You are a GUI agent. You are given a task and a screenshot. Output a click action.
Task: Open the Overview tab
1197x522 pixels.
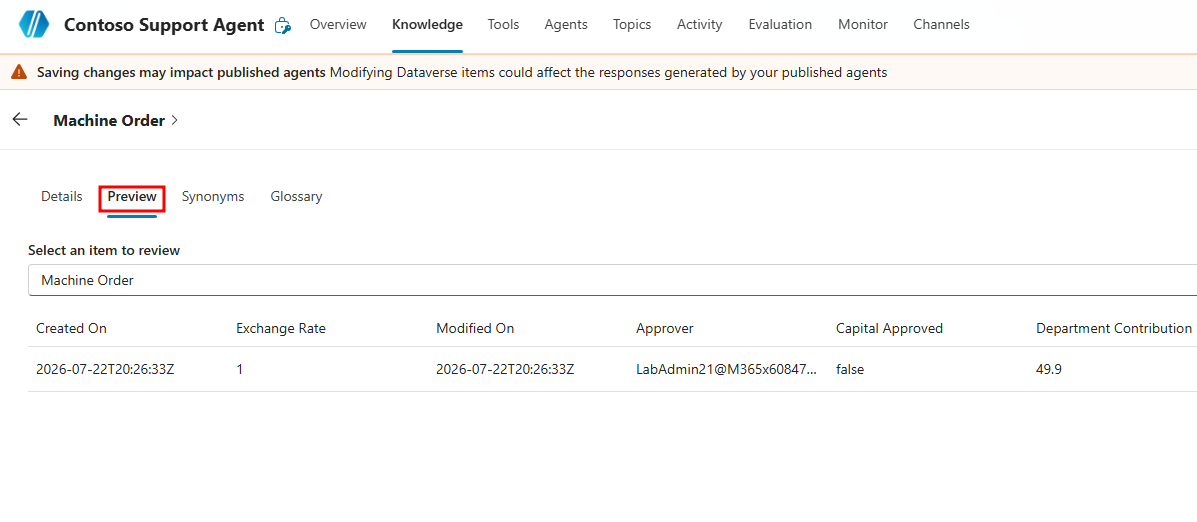click(x=338, y=24)
